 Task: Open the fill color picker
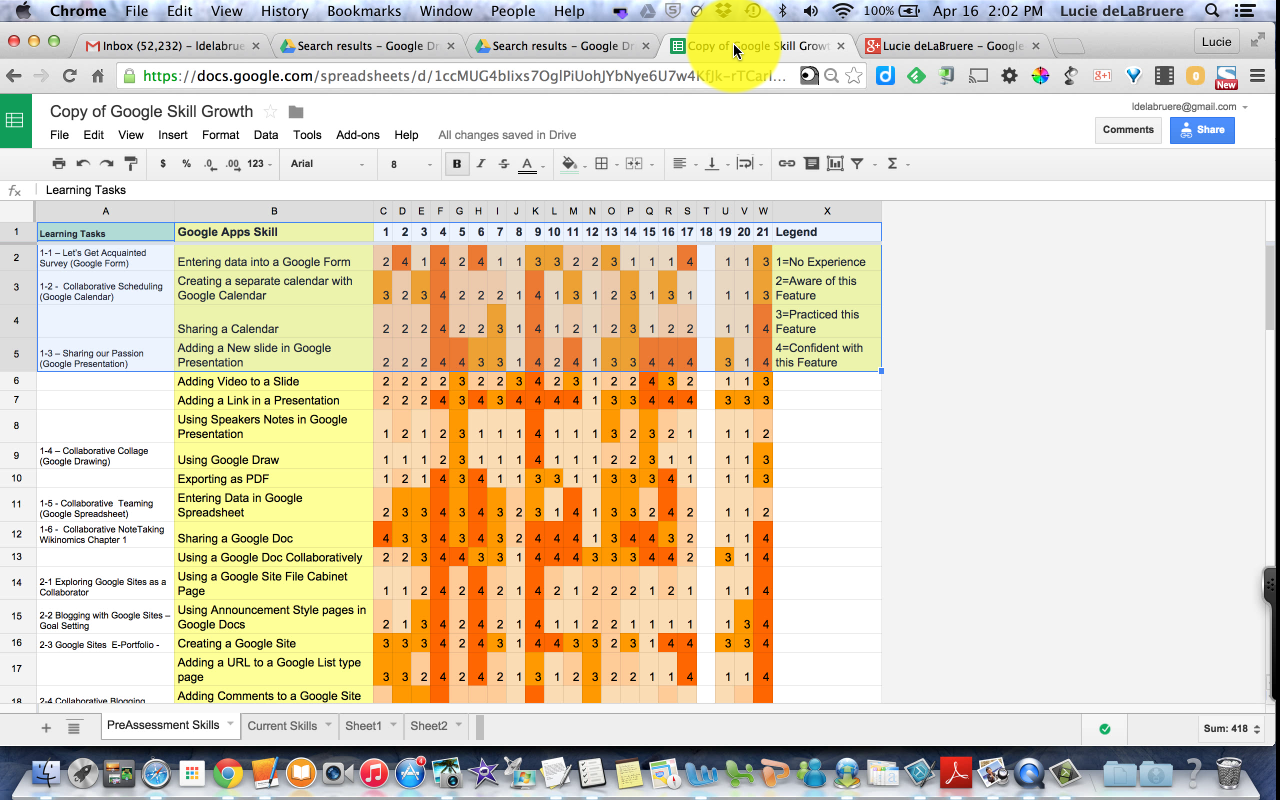568,163
